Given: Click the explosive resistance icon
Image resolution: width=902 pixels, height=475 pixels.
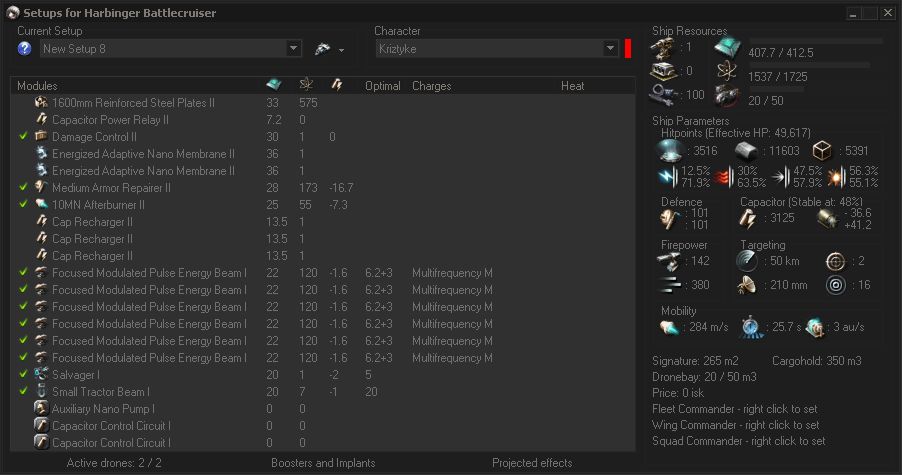Looking at the screenshot, I should (x=836, y=177).
